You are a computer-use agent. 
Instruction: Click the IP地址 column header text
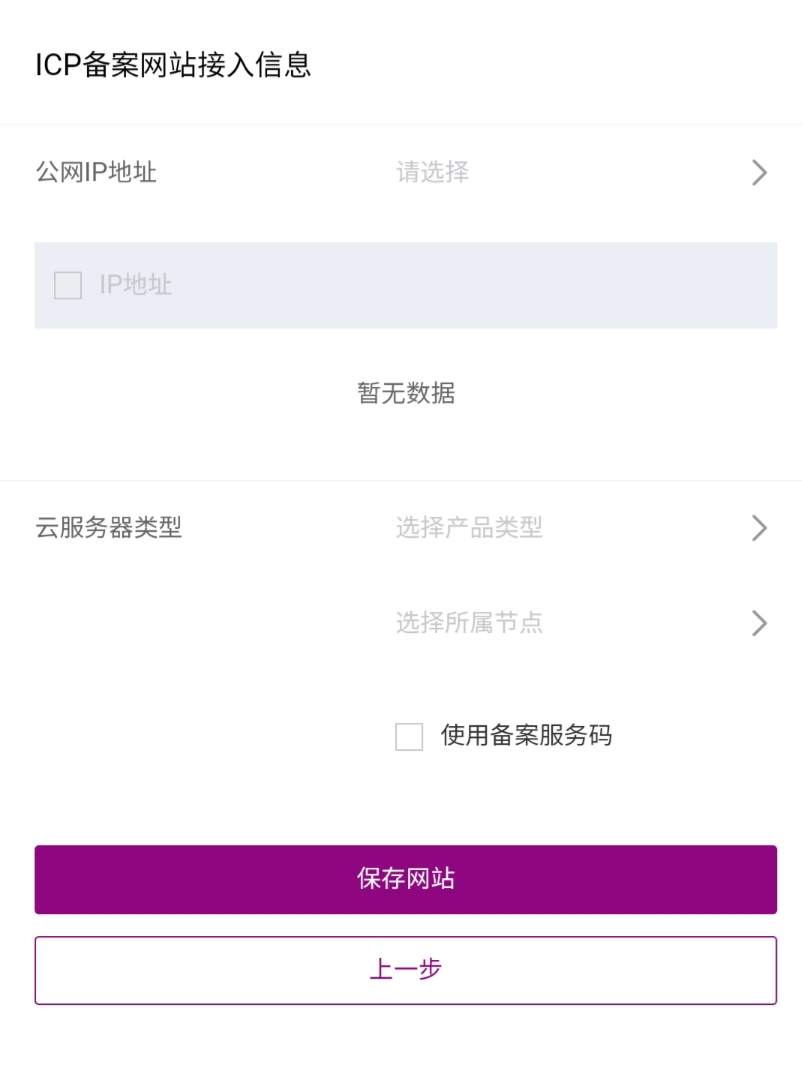point(136,286)
